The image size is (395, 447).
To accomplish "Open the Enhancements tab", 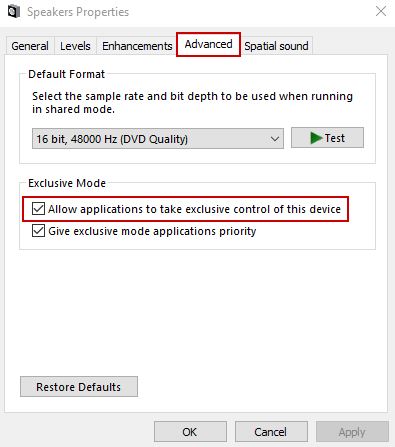I will click(137, 46).
